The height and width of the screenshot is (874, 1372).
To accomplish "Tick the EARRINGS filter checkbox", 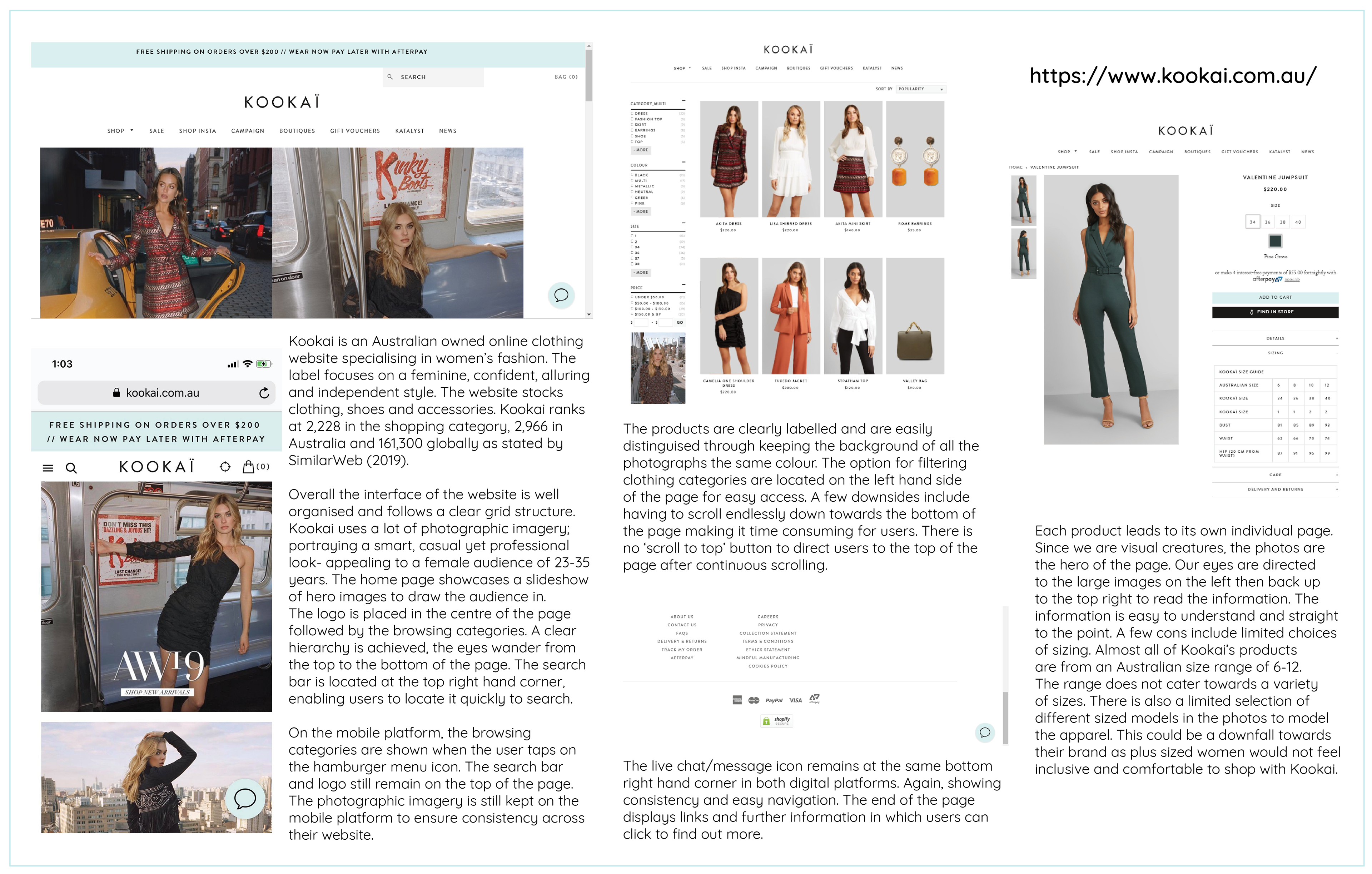I will (x=632, y=130).
